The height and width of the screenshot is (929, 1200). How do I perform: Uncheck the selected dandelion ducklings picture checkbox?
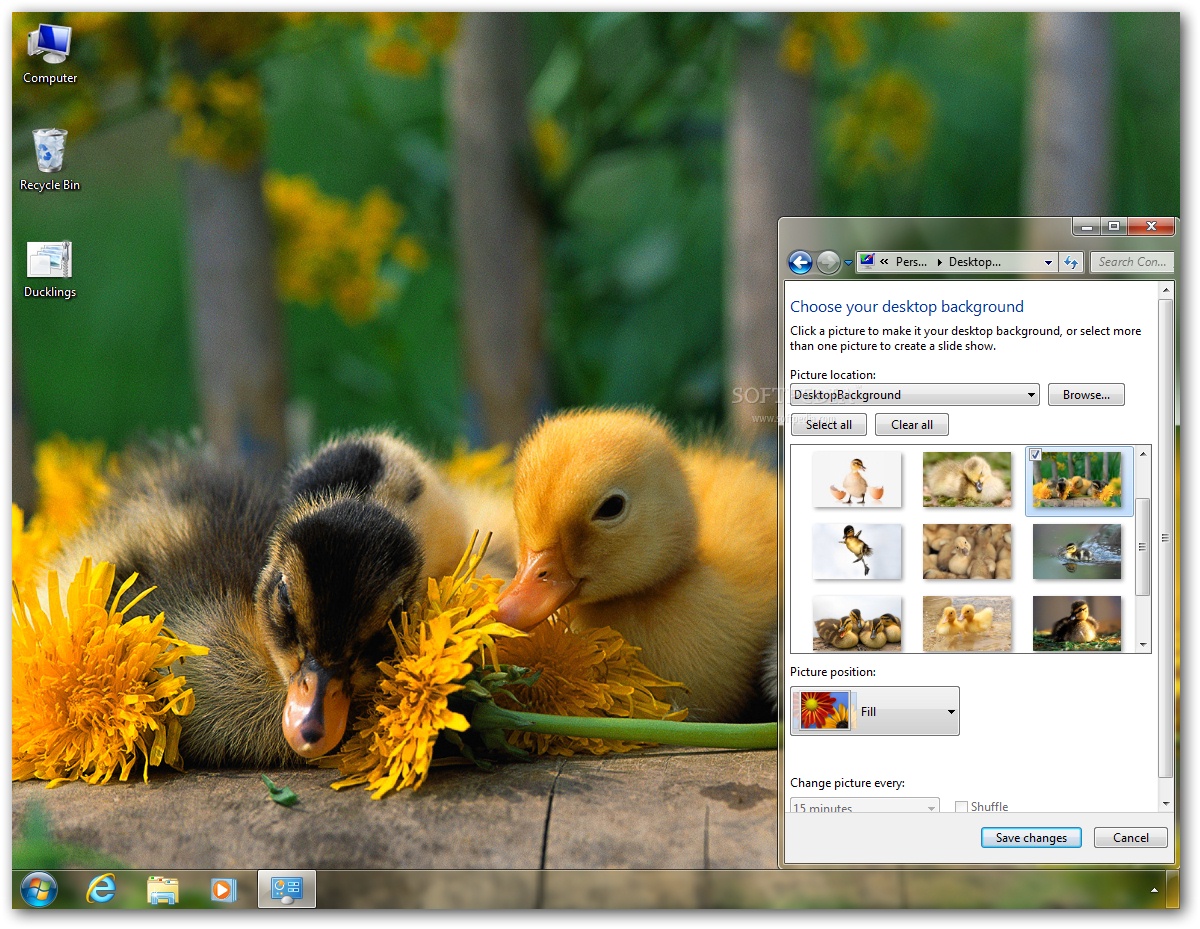point(1036,455)
